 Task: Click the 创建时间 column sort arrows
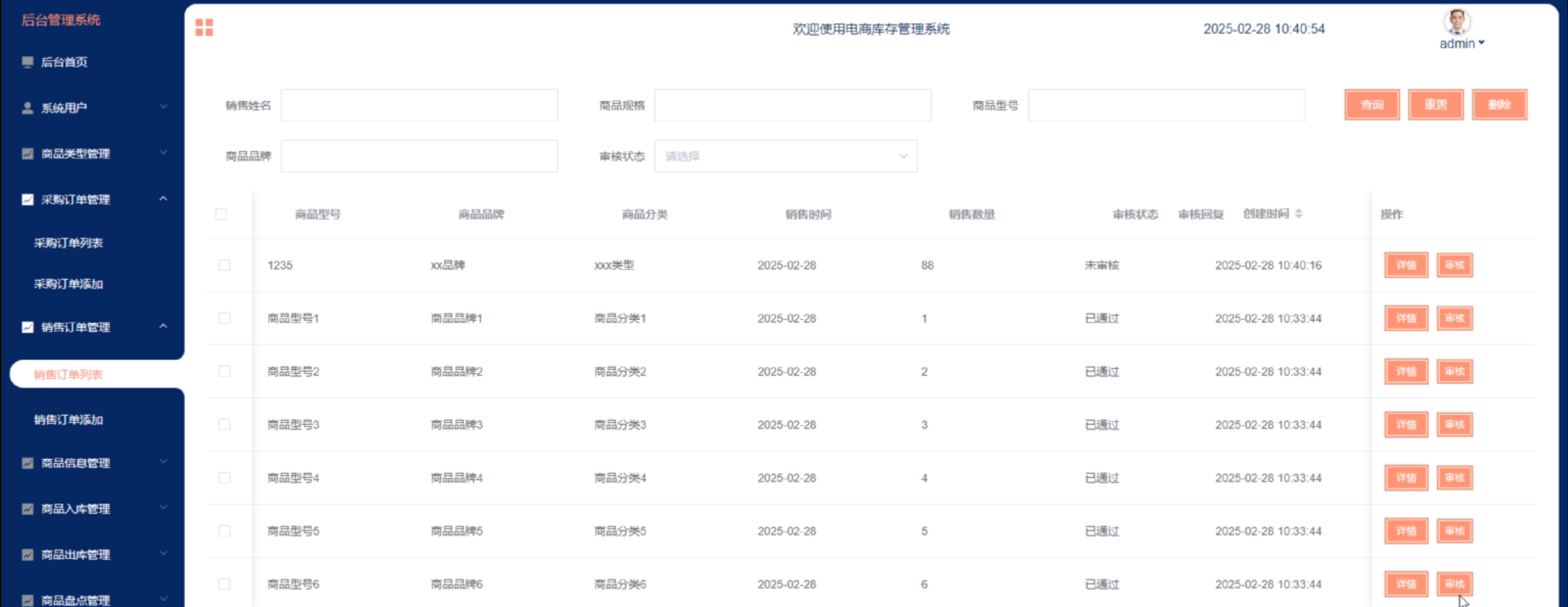(x=1298, y=214)
